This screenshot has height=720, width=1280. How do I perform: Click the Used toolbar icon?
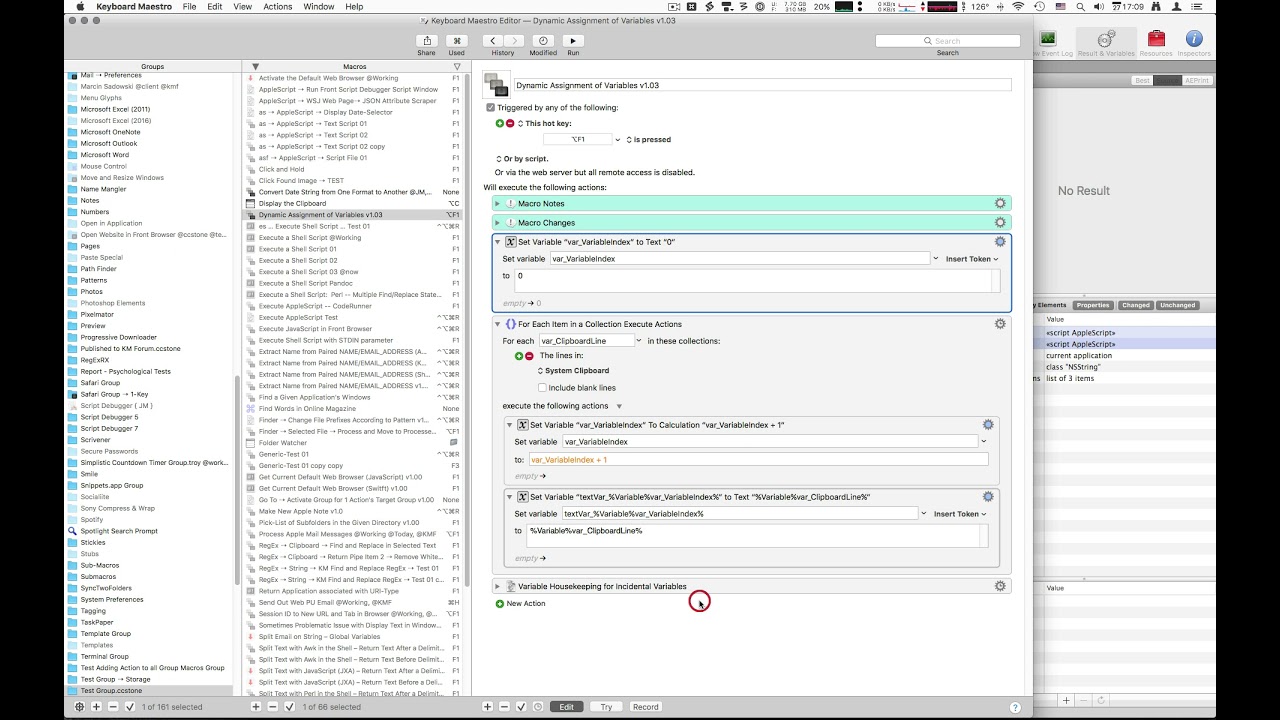(457, 41)
